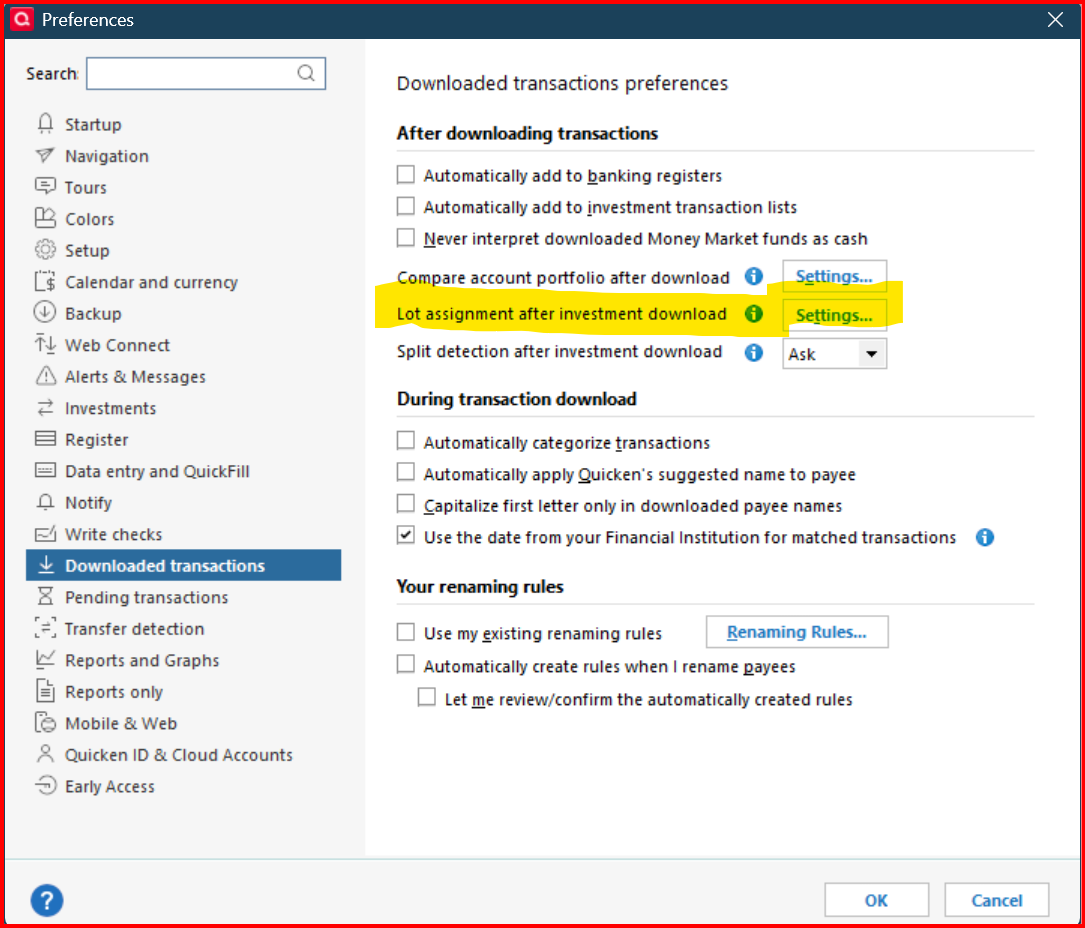
Task: Click the Colors palette icon
Action: pyautogui.click(x=45, y=218)
